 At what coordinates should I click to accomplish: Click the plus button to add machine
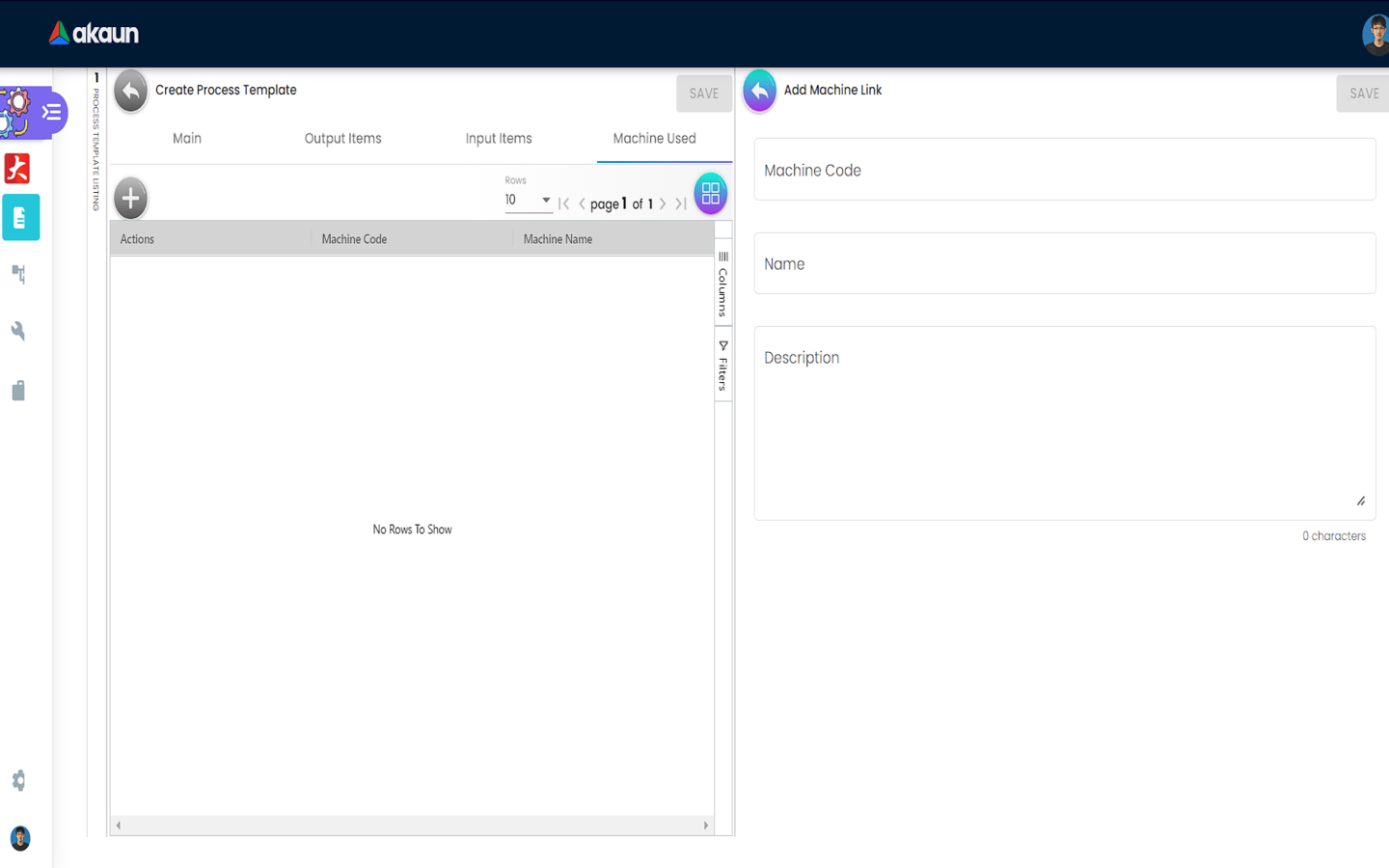[130, 199]
